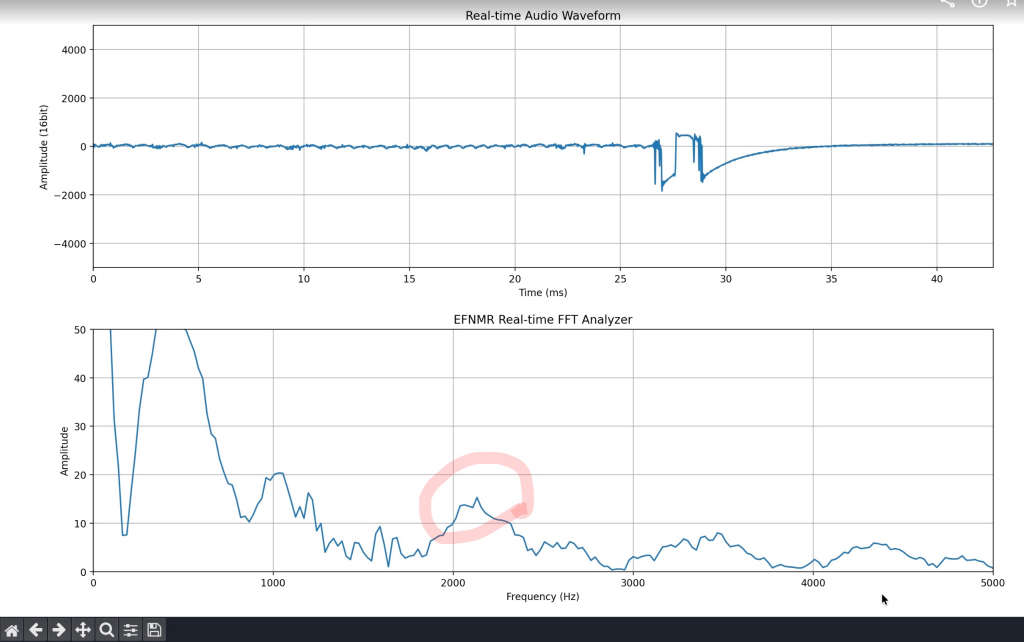Select the Zoom to rectangle magnifier
The image size is (1024, 642).
[x=106, y=630]
